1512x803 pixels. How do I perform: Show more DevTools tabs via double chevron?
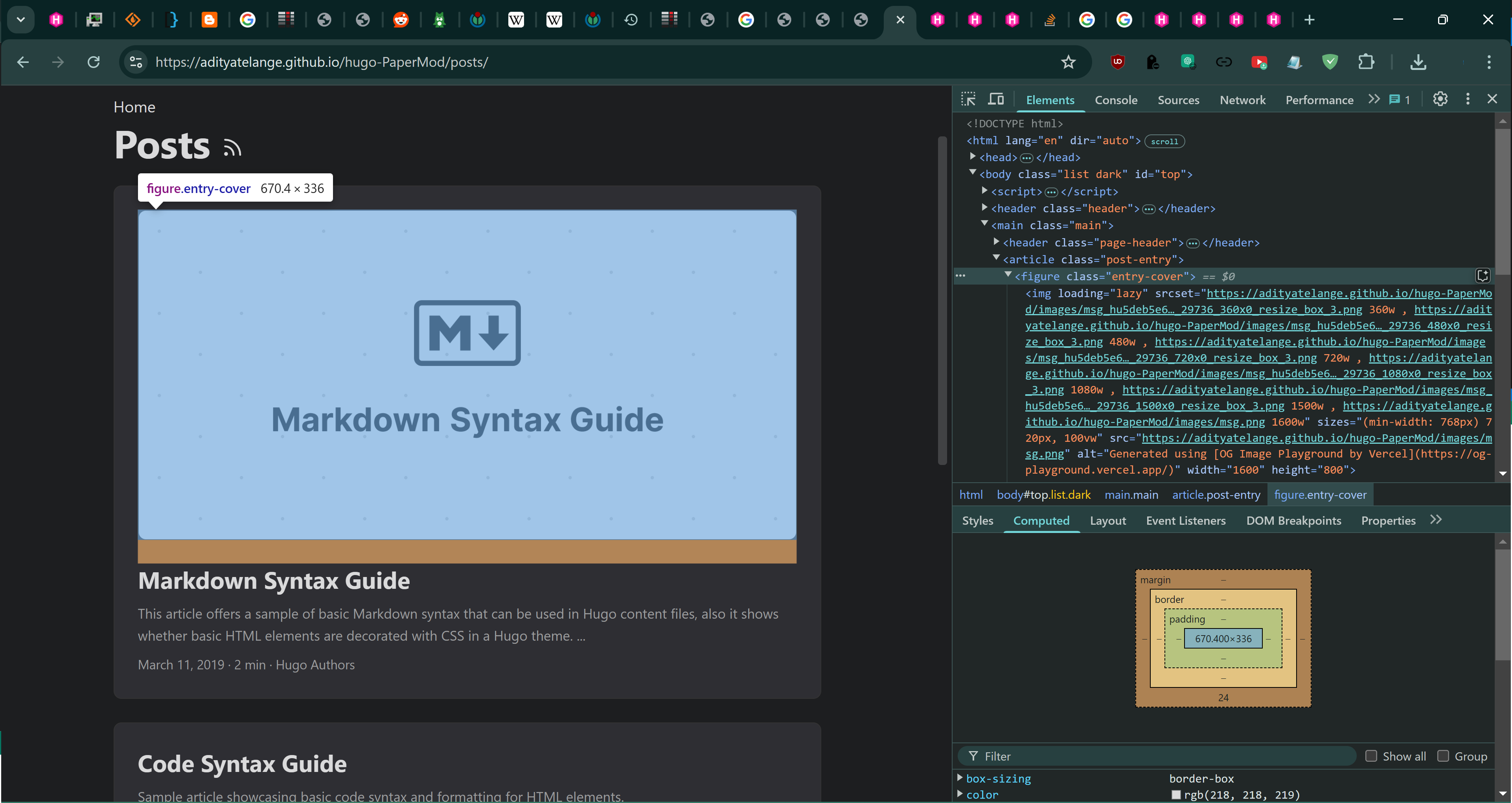coord(1374,99)
